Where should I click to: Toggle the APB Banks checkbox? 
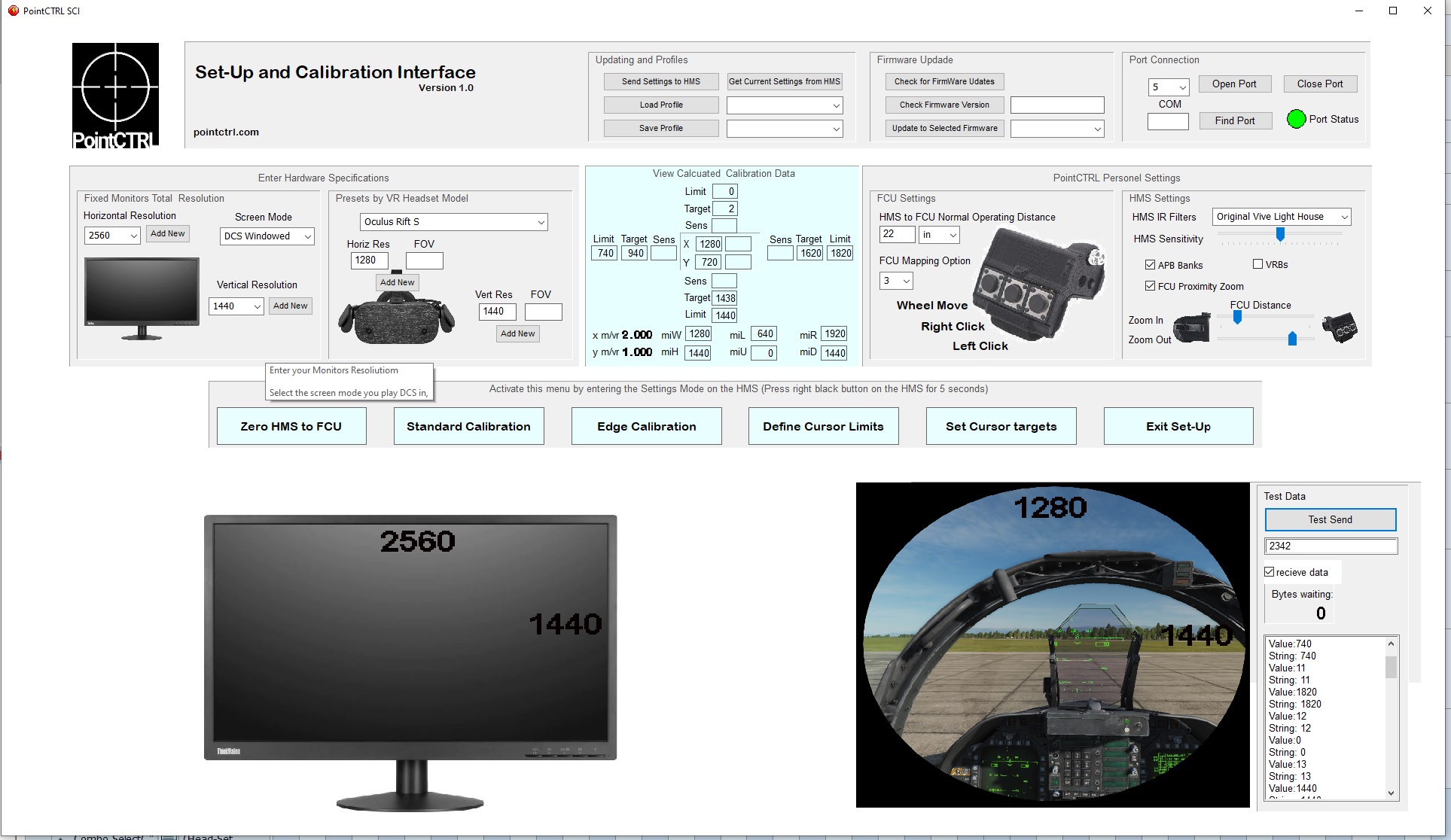(1150, 265)
